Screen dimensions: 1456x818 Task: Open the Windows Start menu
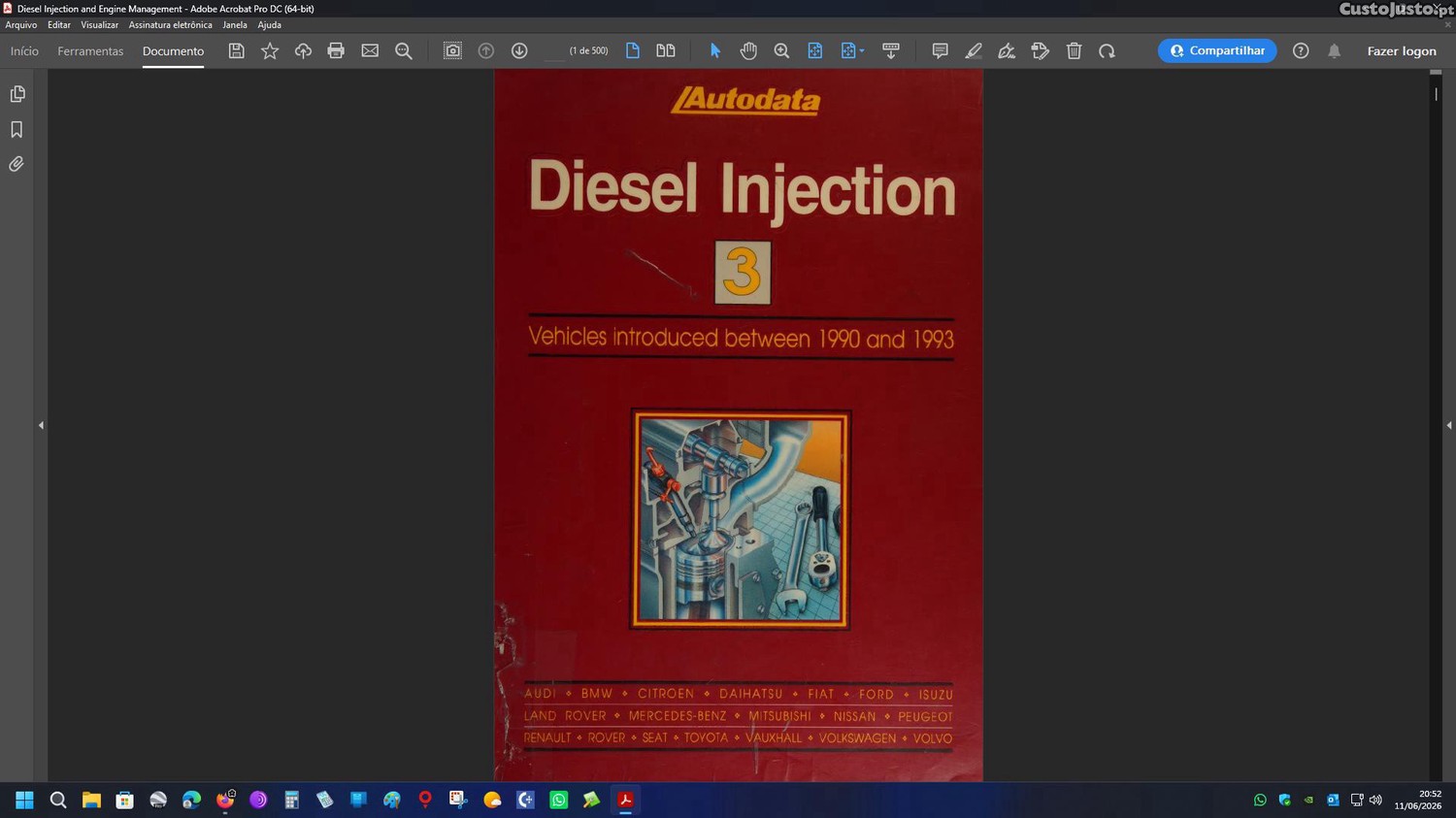pos(24,800)
